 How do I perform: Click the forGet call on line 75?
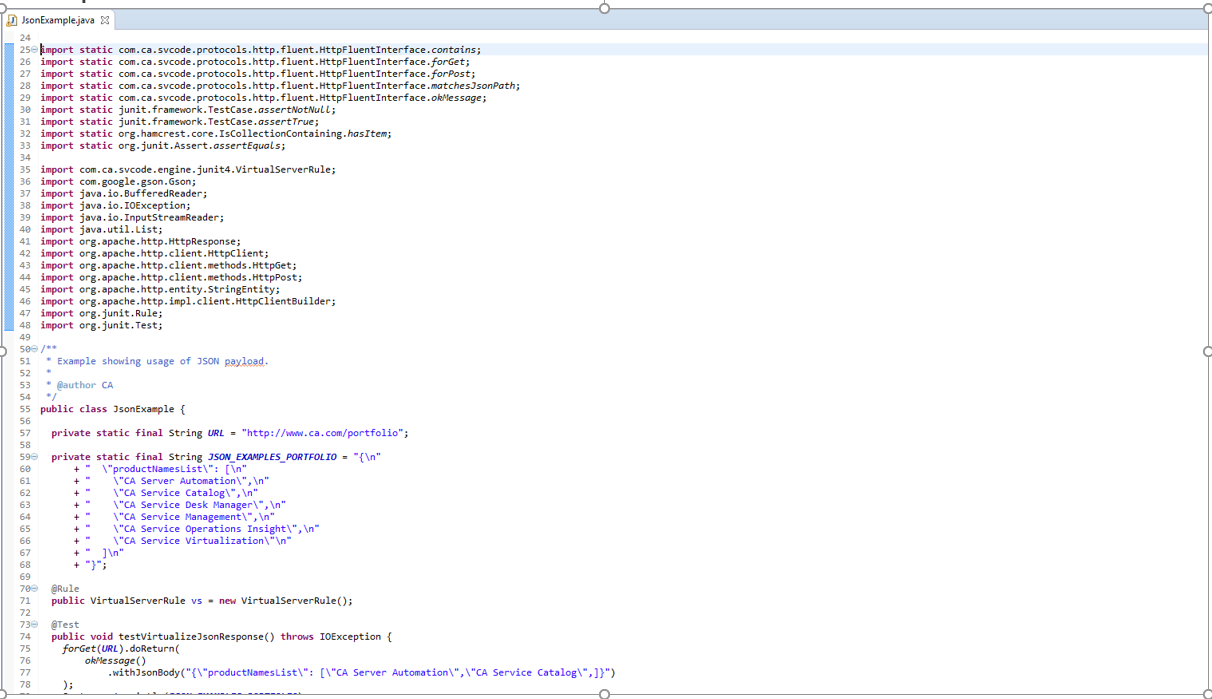coord(79,649)
